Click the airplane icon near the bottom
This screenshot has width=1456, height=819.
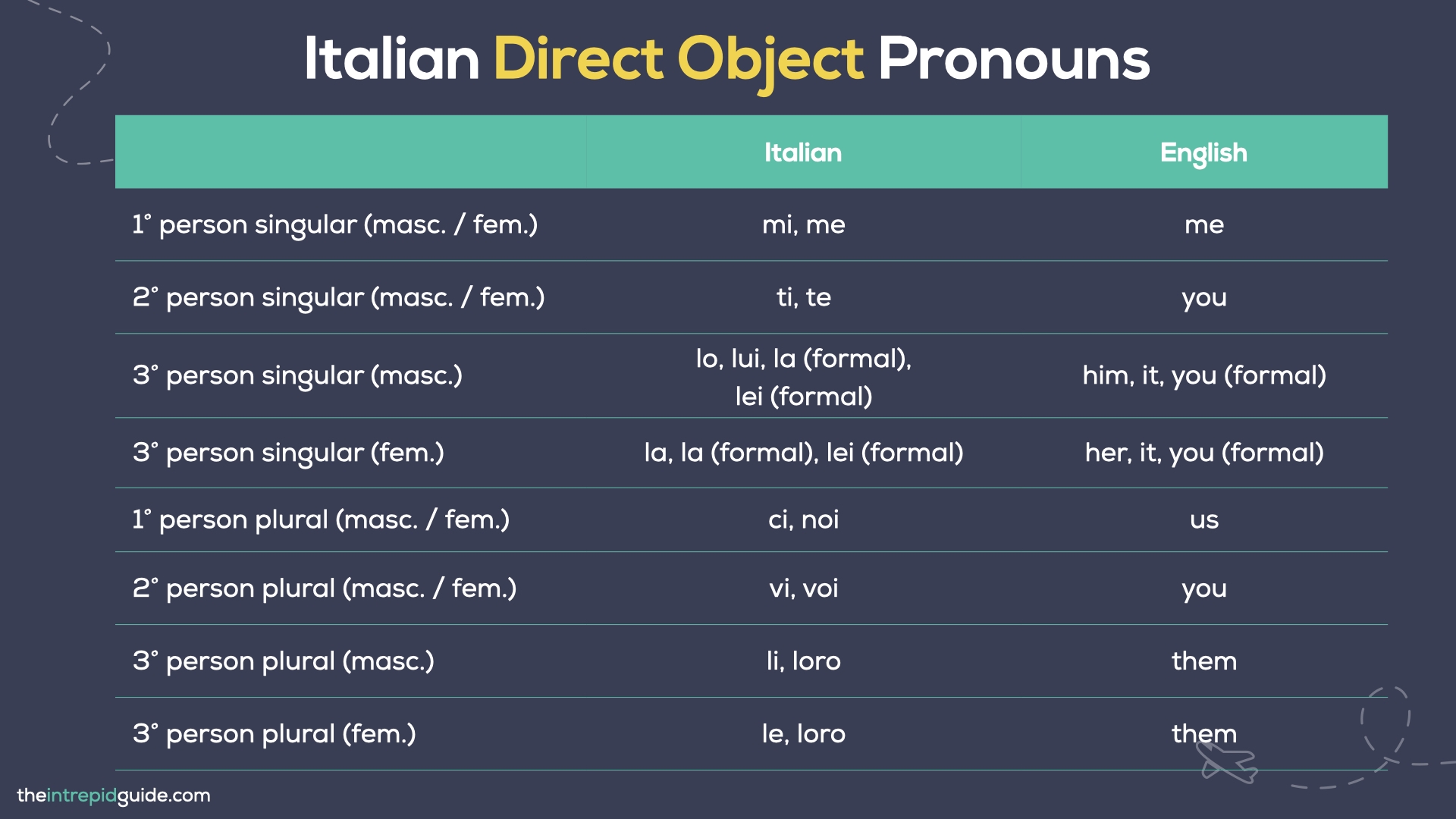(1227, 762)
